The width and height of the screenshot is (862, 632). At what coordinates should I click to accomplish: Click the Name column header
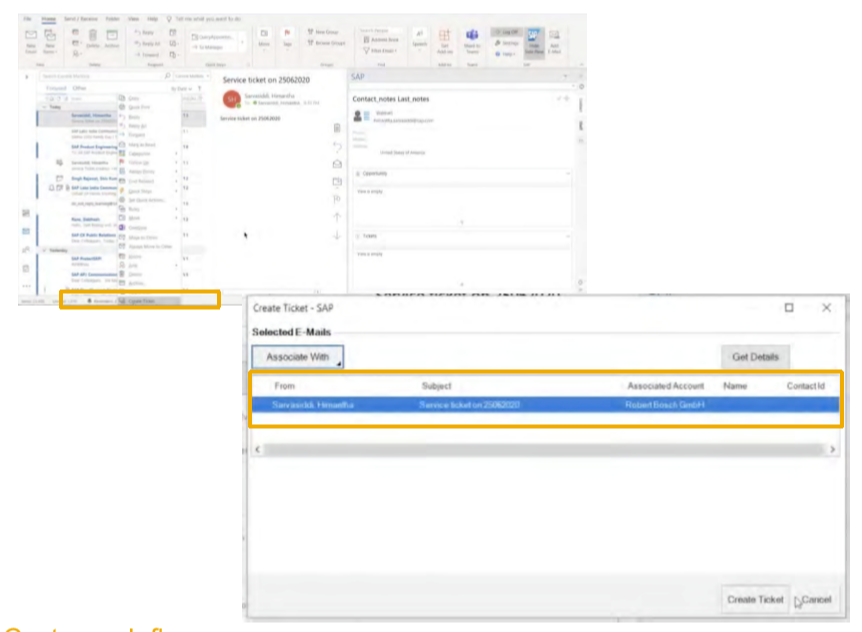735,386
